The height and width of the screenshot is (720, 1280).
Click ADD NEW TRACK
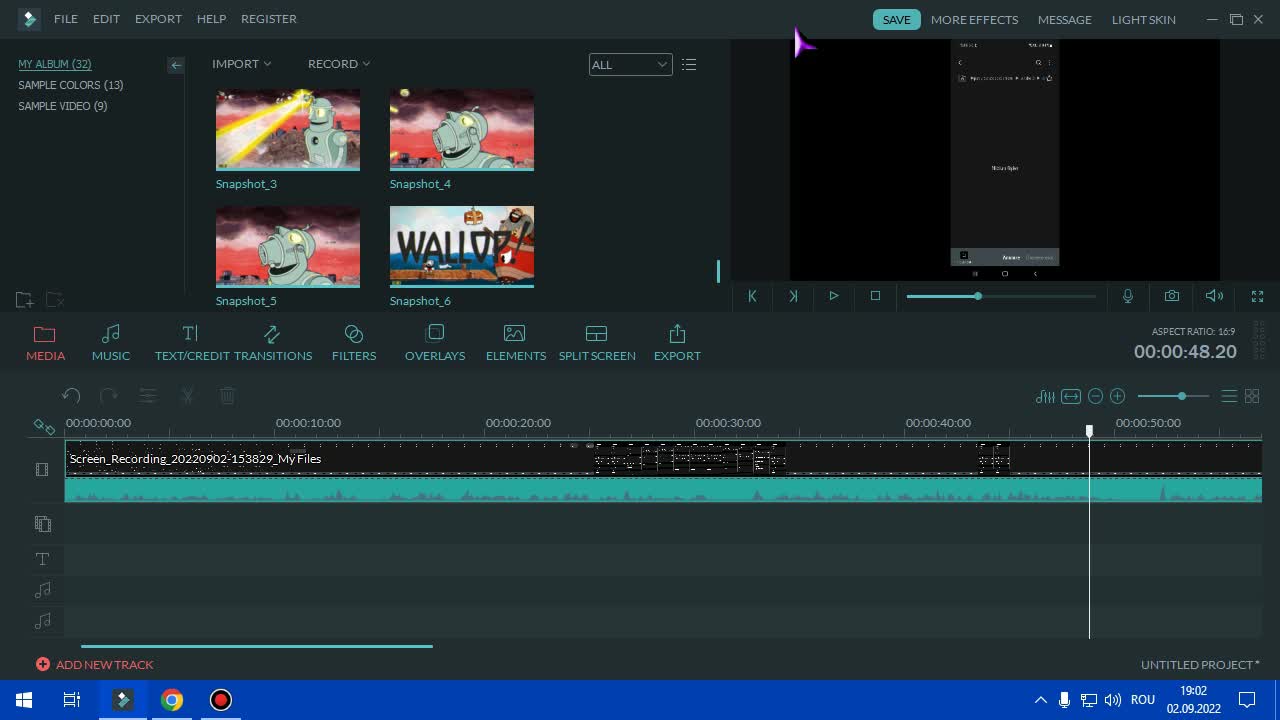click(95, 664)
